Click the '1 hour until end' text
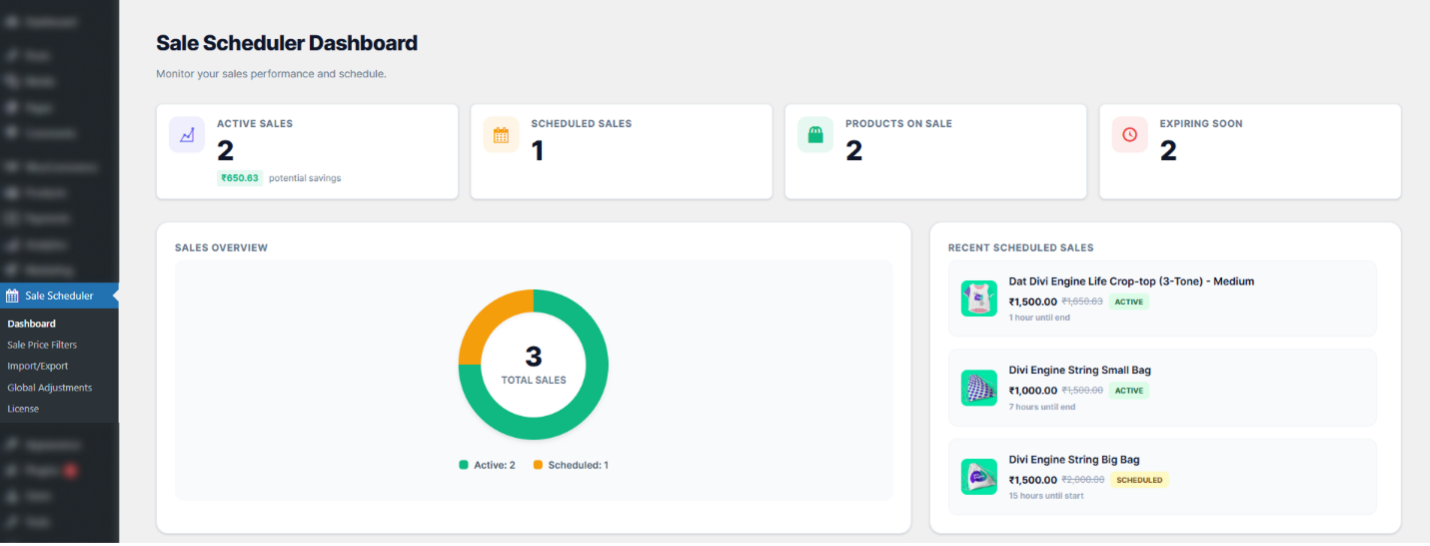 coord(1039,318)
